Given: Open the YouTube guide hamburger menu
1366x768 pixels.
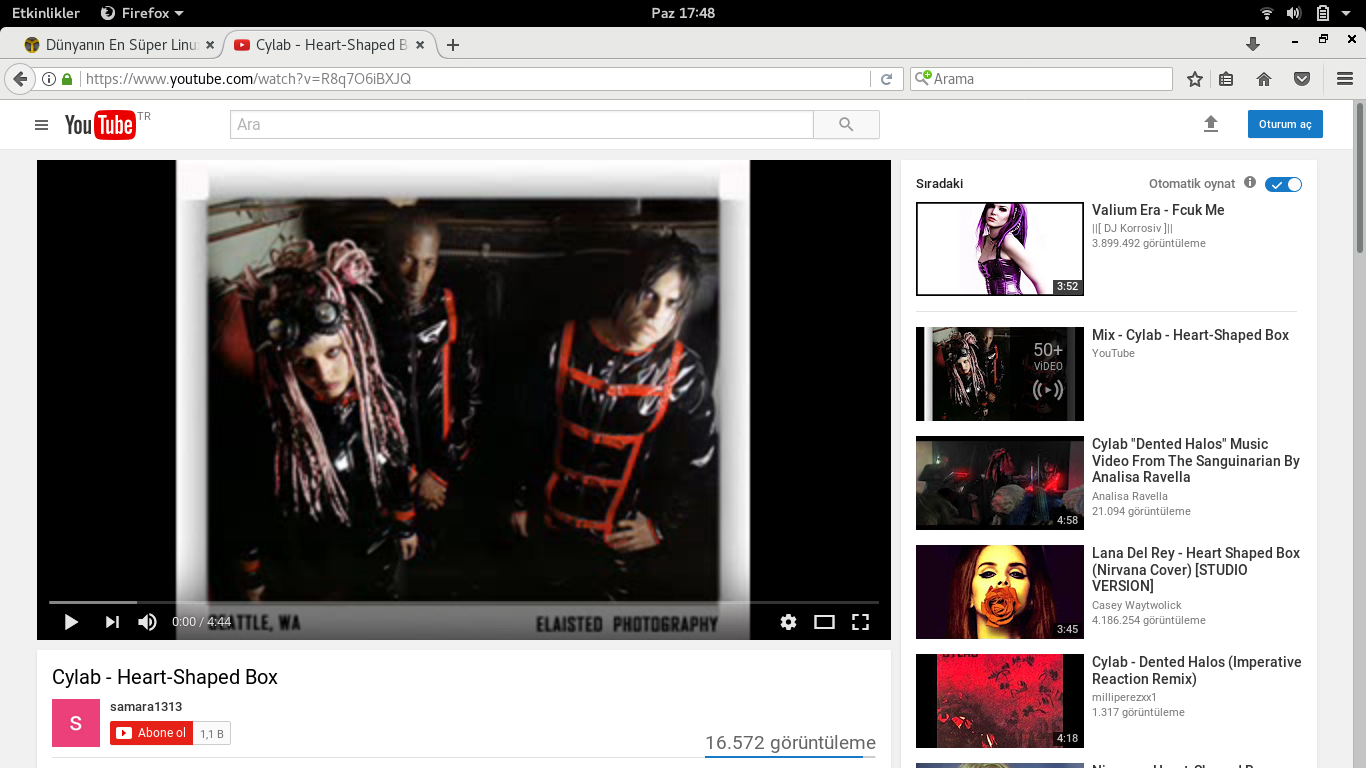Looking at the screenshot, I should (41, 125).
